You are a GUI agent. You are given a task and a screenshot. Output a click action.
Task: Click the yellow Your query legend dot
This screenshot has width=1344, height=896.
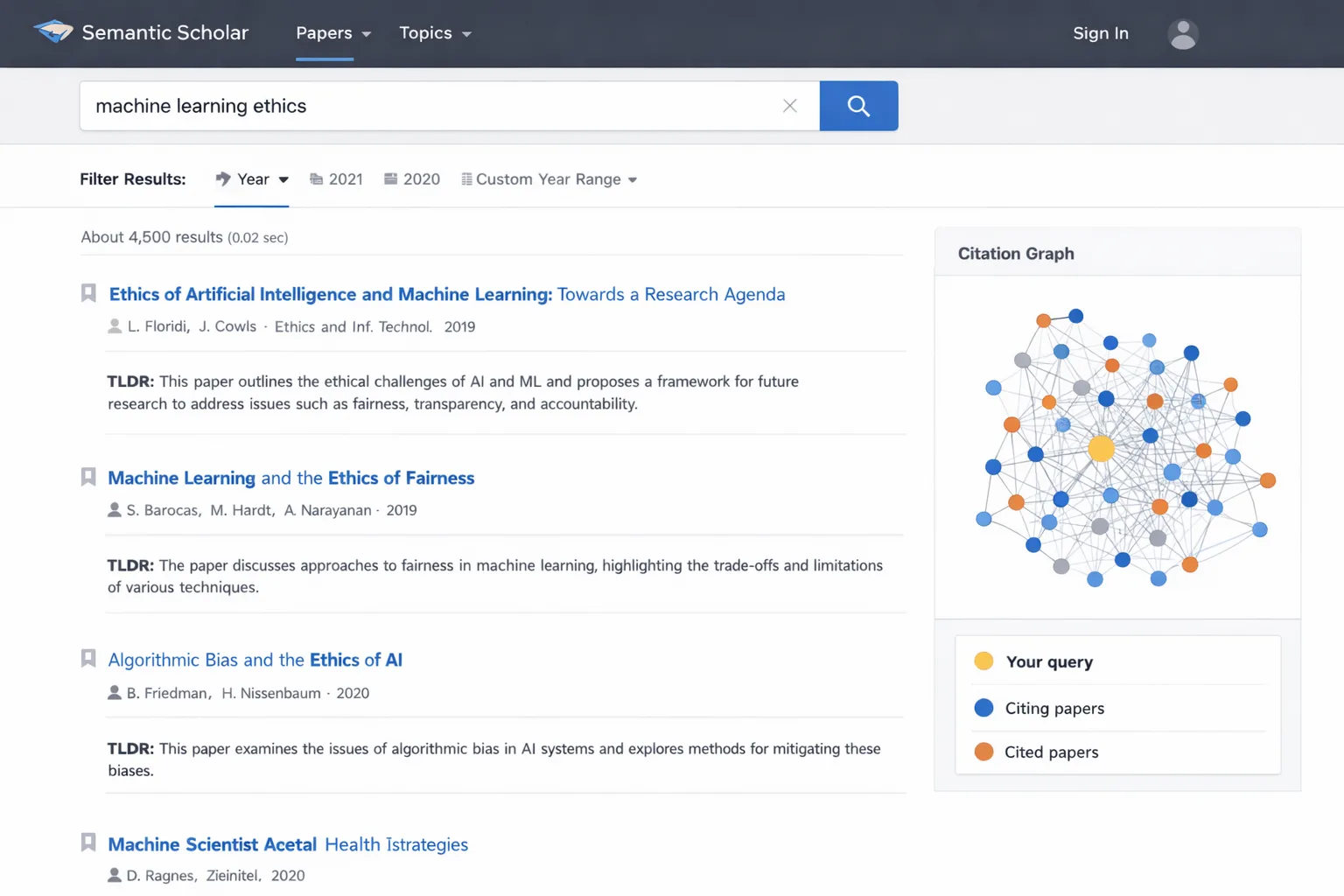(x=983, y=661)
